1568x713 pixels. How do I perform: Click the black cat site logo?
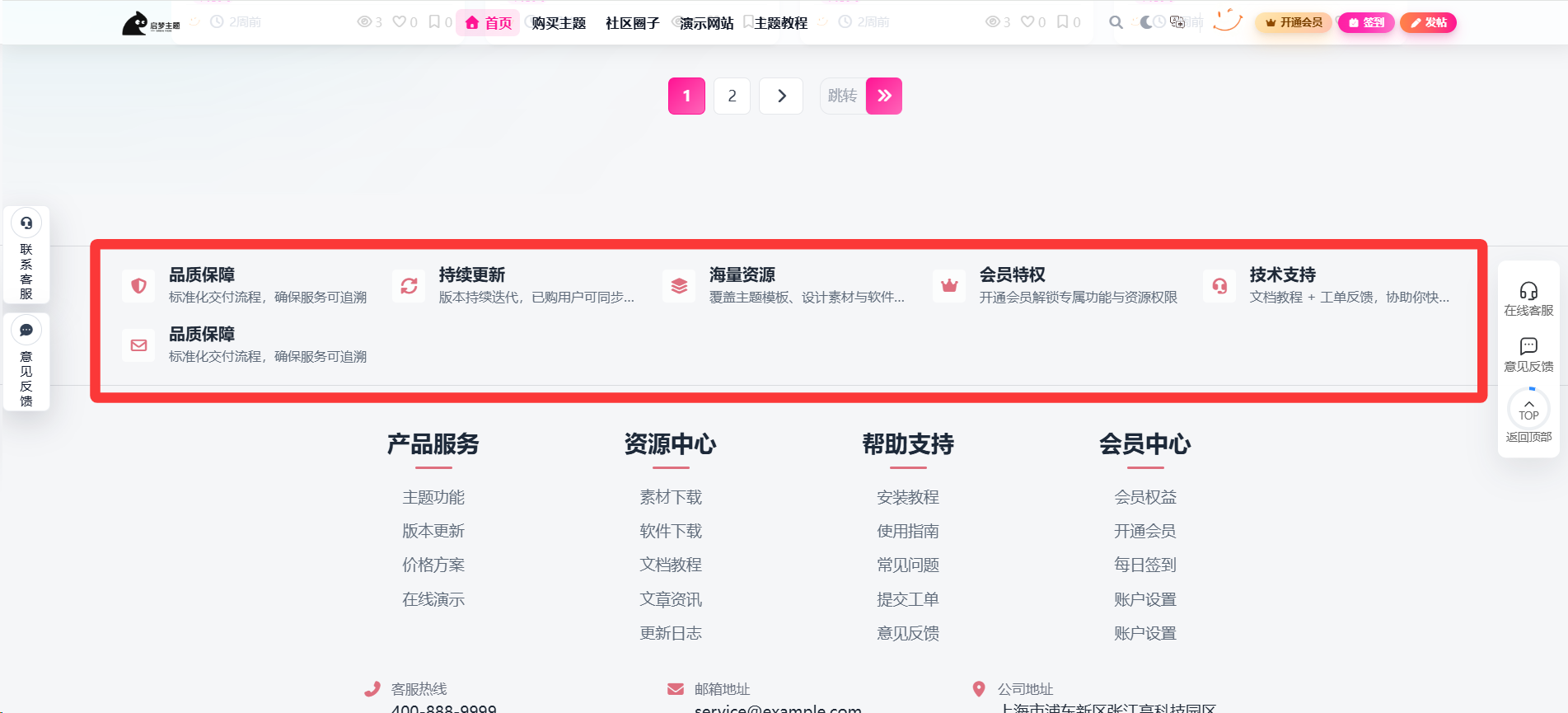pos(151,23)
